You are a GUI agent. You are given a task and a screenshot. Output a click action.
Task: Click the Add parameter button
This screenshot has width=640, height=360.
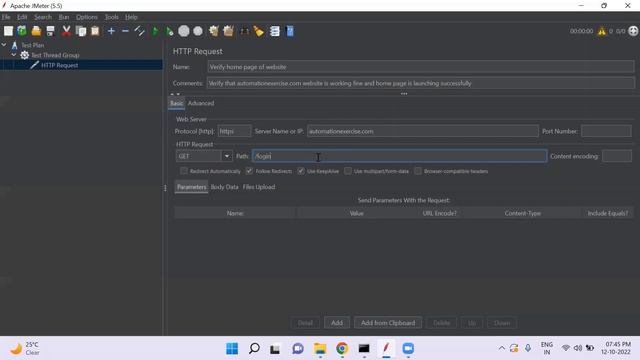(x=337, y=322)
